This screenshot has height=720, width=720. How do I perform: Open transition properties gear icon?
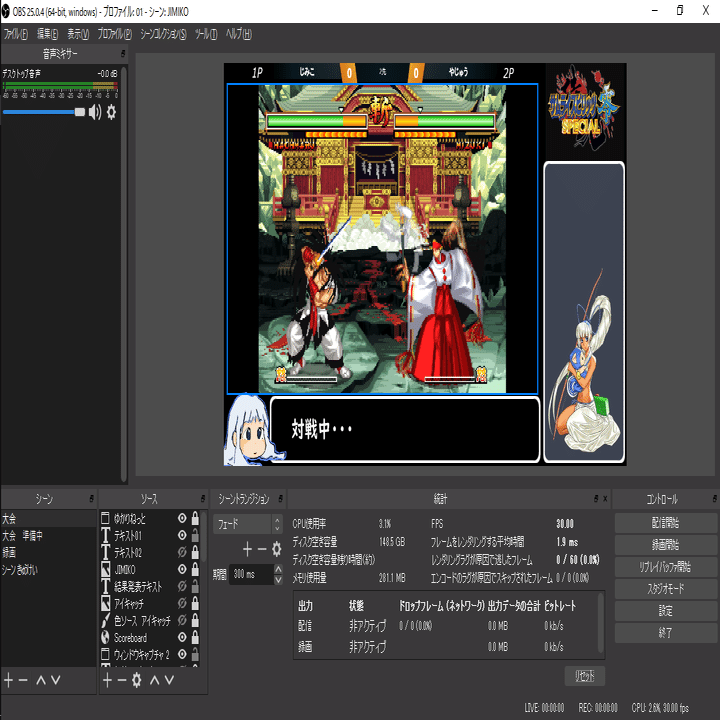[x=276, y=549]
